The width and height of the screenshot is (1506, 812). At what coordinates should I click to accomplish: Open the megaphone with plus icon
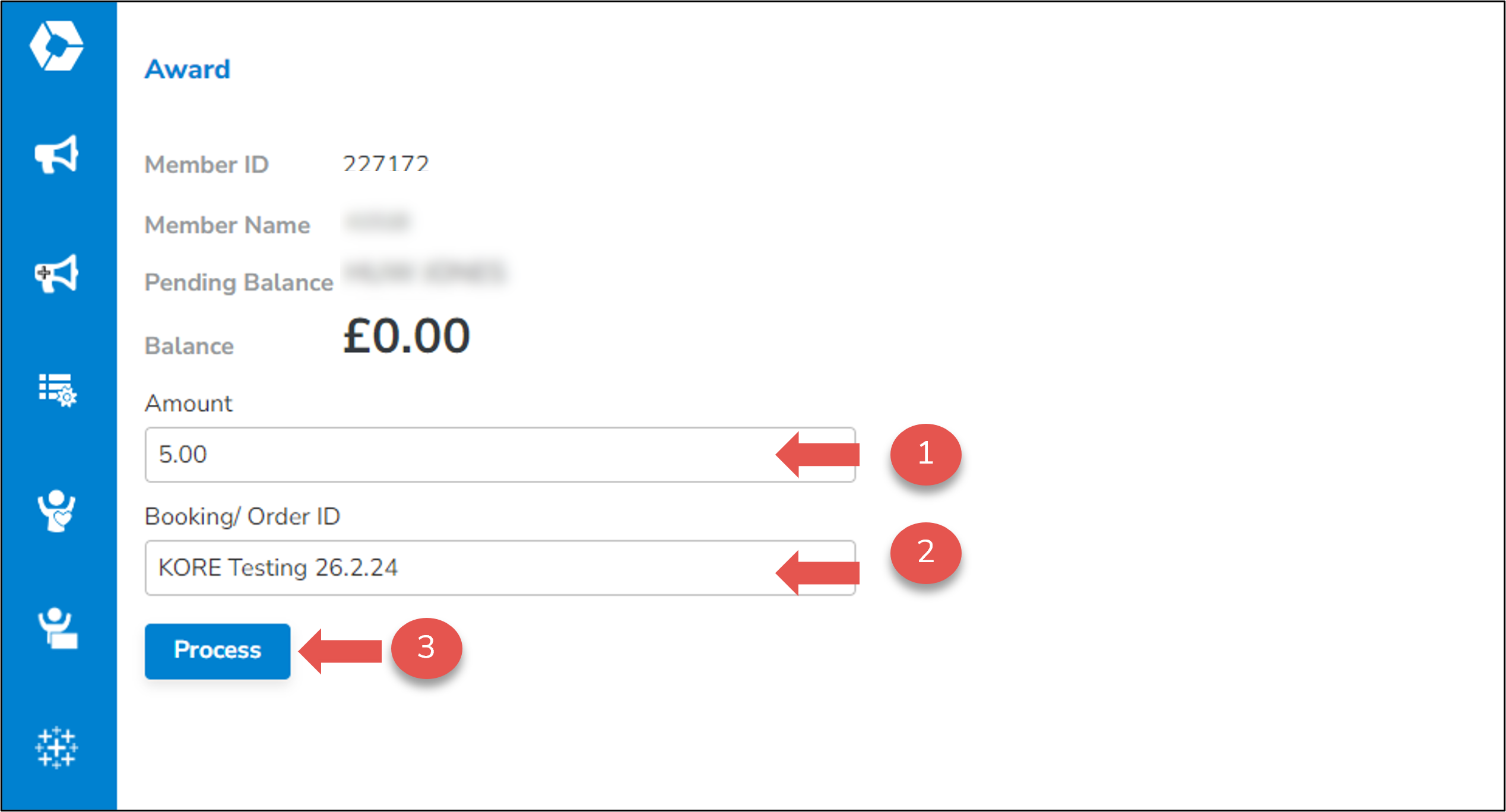point(56,274)
